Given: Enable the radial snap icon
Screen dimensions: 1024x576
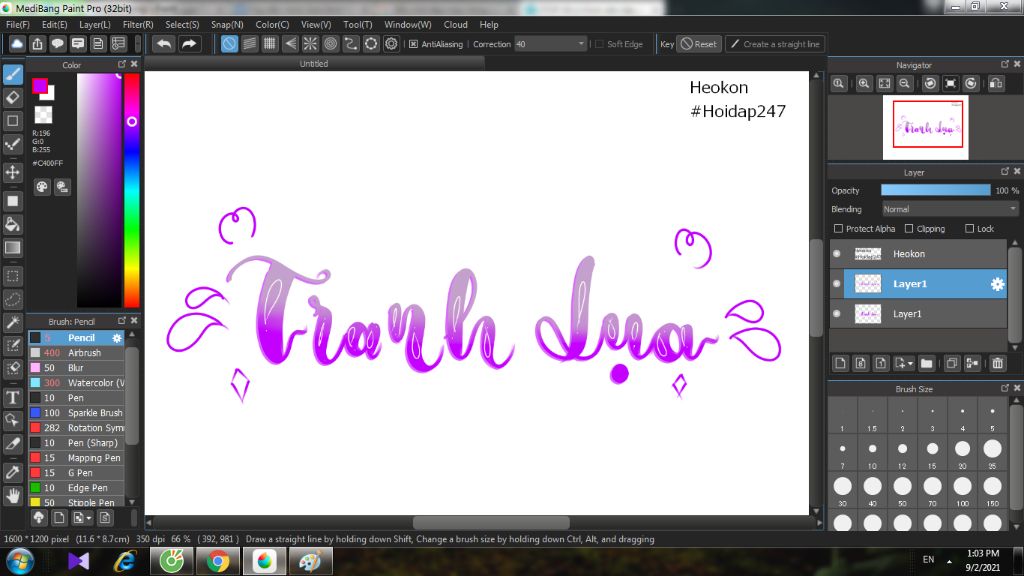Looking at the screenshot, I should pos(310,44).
